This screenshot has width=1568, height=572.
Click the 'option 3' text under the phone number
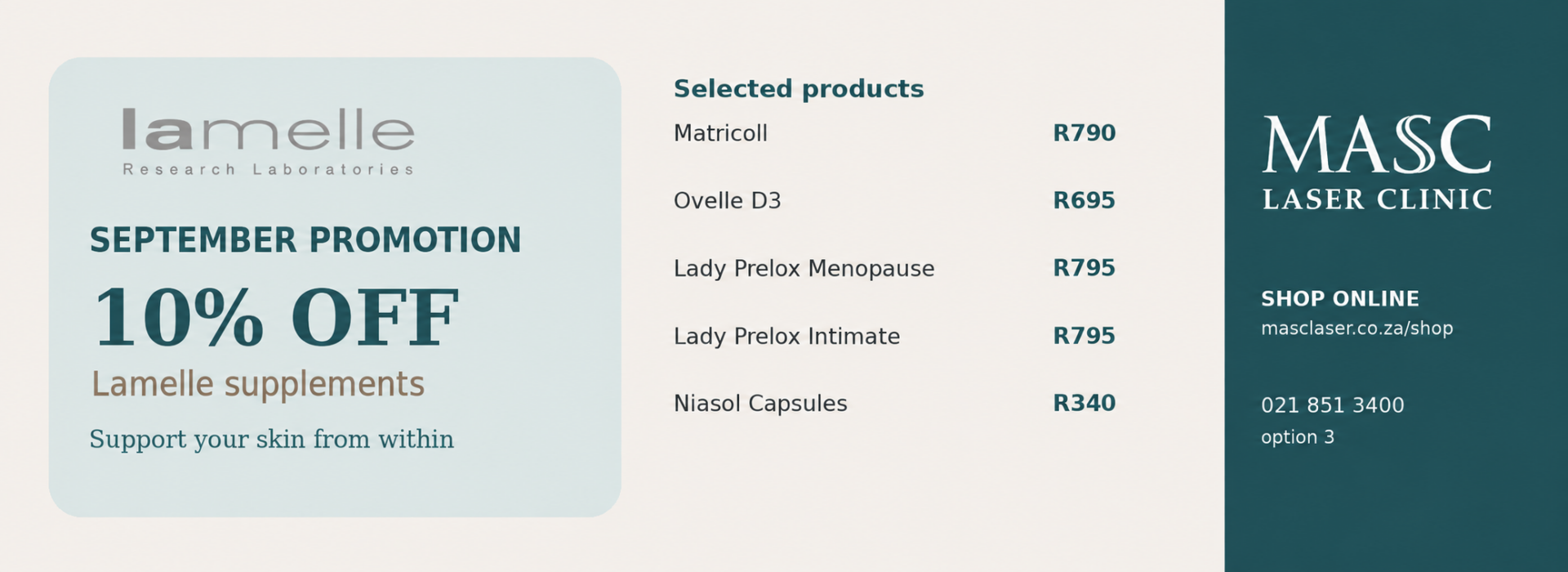(1297, 438)
